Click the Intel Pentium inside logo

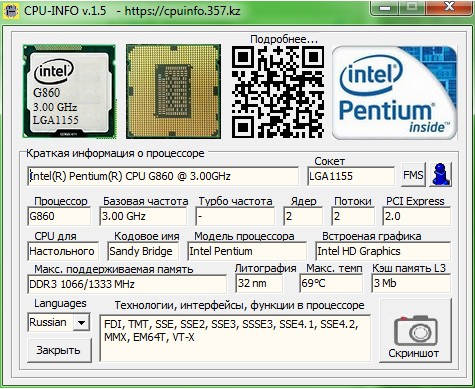click(394, 93)
